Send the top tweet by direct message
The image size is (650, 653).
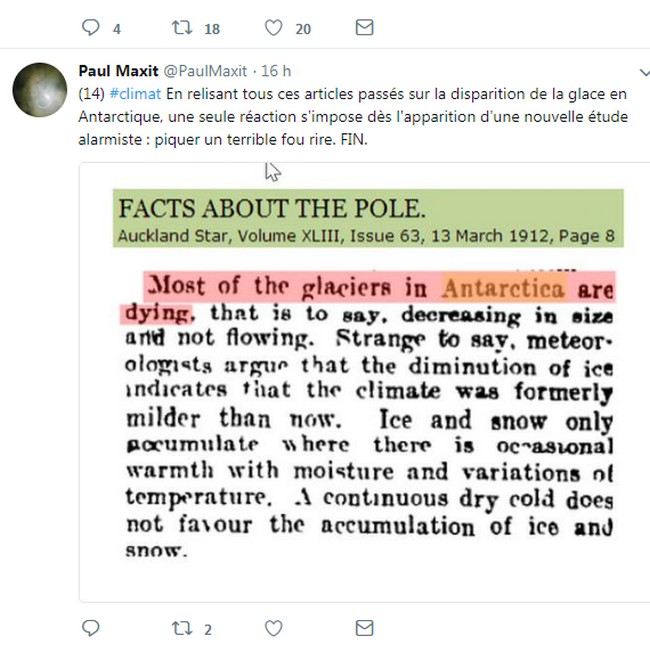pyautogui.click(x=365, y=28)
